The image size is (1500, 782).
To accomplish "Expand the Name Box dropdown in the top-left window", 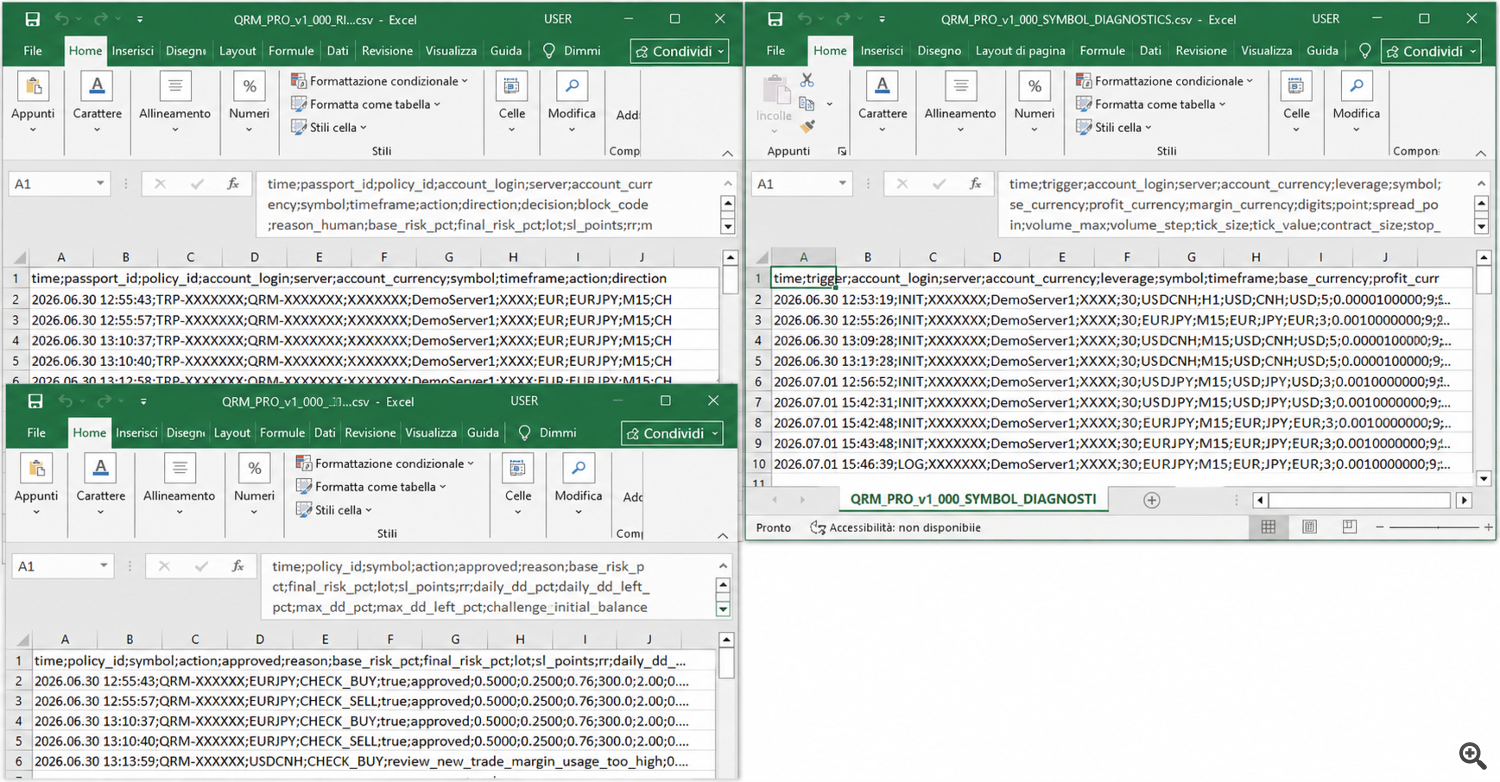I will pyautogui.click(x=100, y=184).
